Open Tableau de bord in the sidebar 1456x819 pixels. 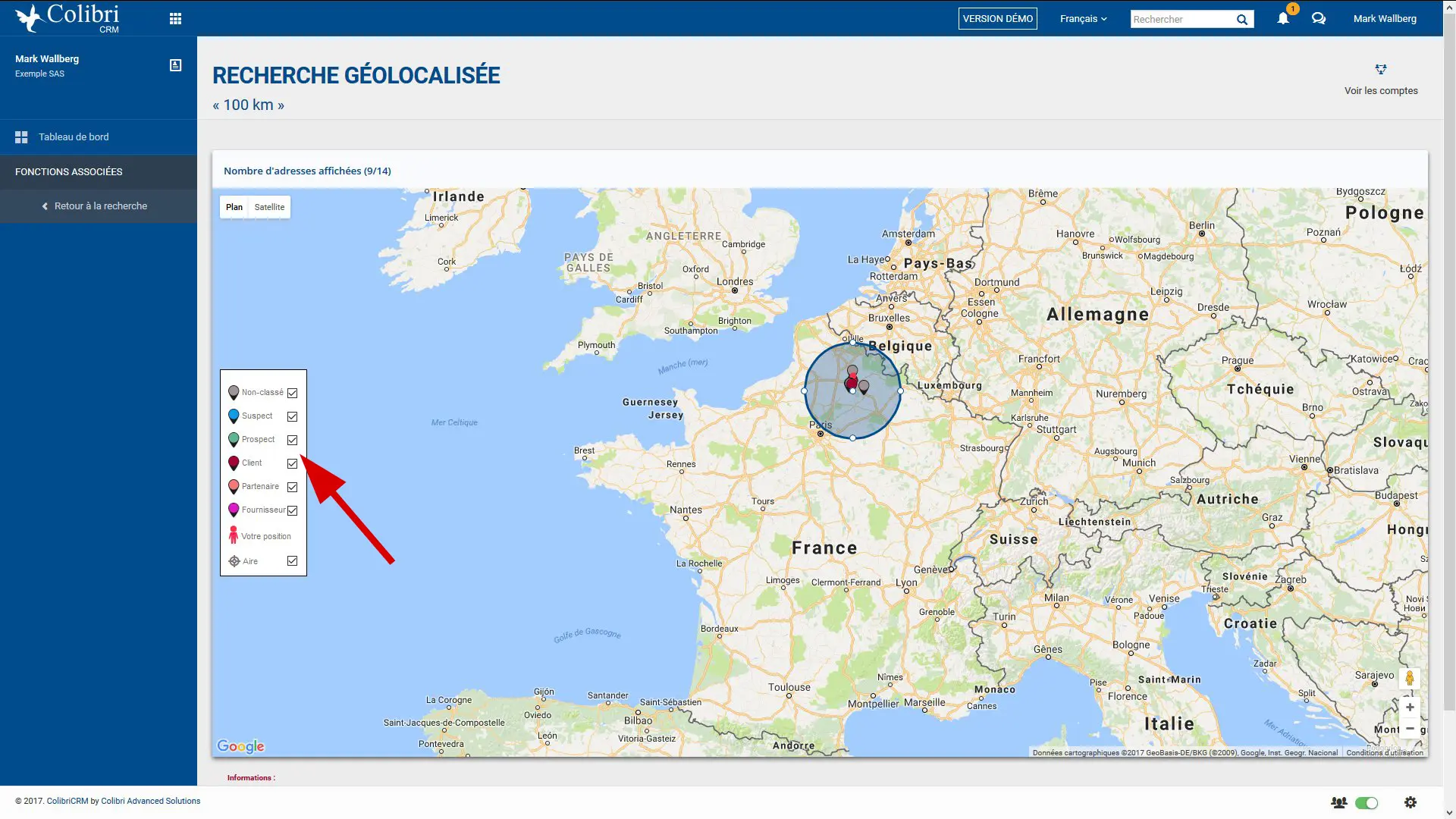coord(74,137)
